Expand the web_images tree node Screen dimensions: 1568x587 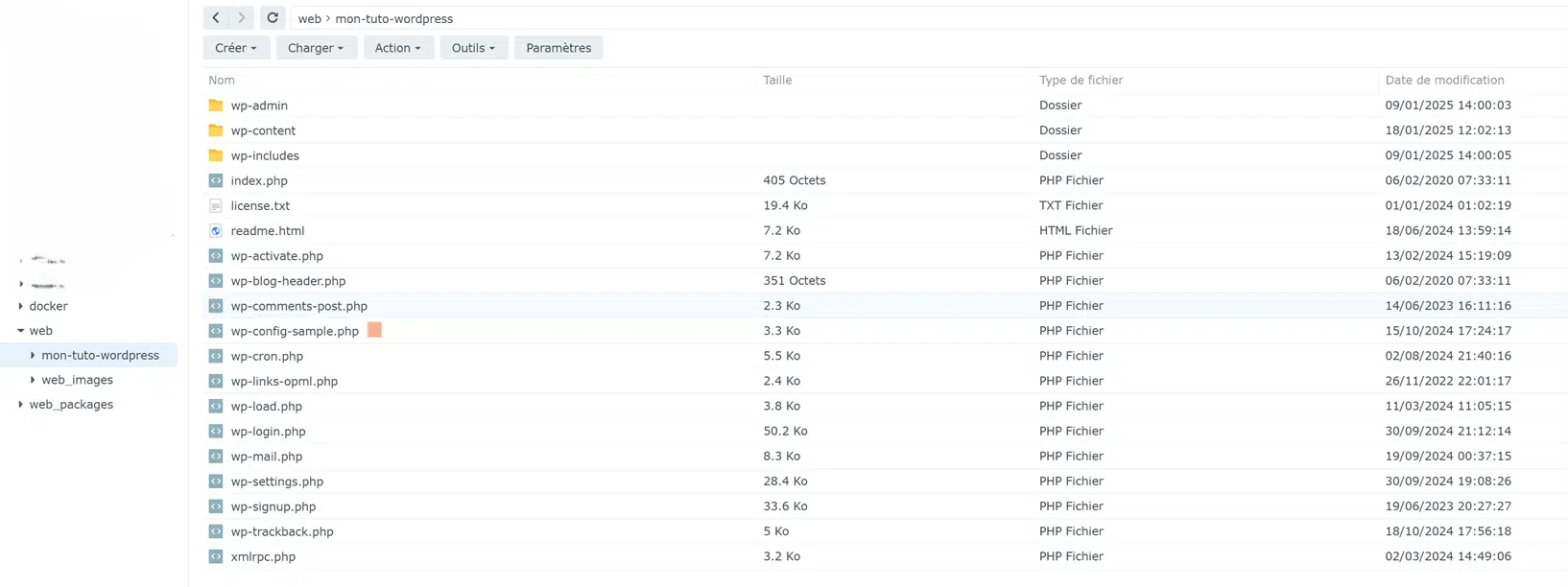(x=33, y=381)
